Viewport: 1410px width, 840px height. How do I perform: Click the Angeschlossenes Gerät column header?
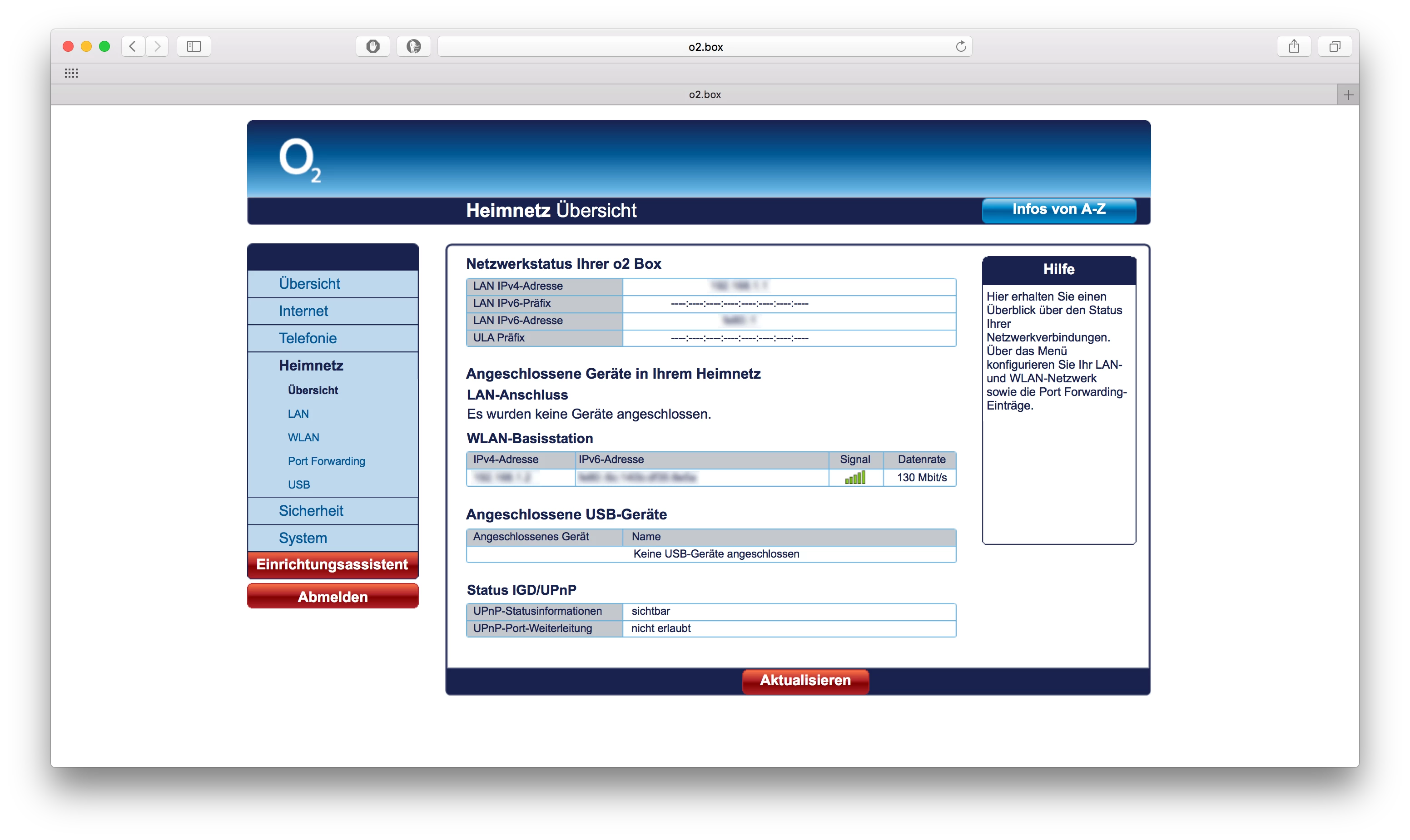tap(544, 537)
